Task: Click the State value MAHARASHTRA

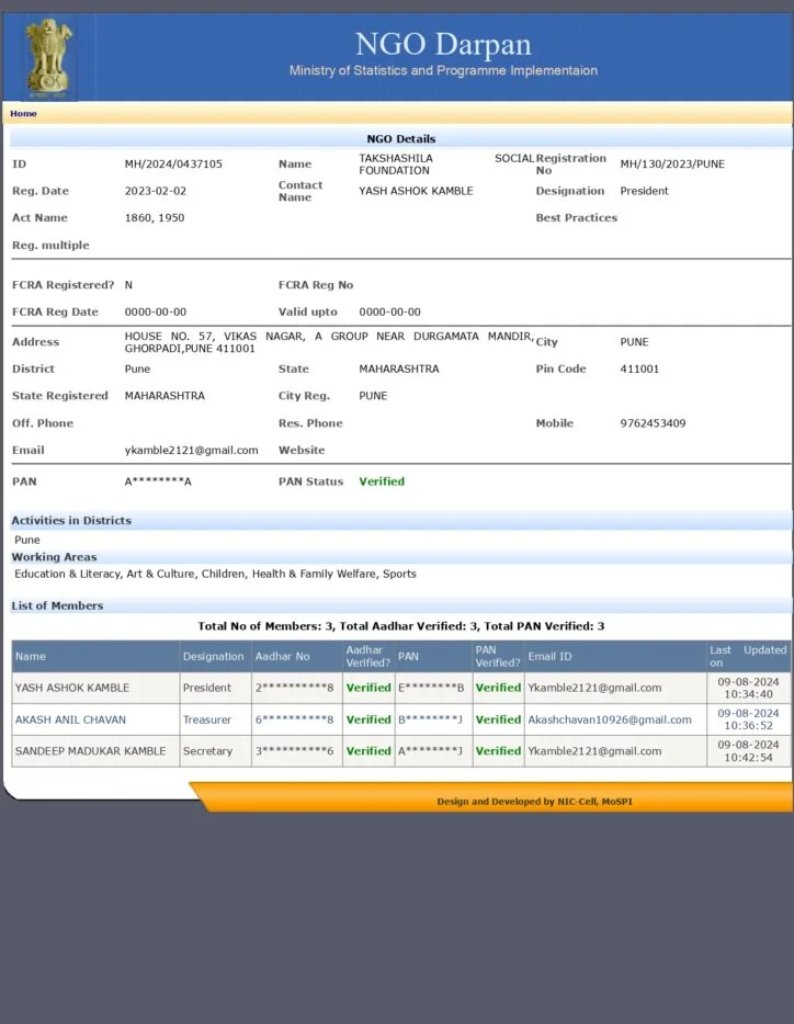Action: pyautogui.click(x=399, y=369)
